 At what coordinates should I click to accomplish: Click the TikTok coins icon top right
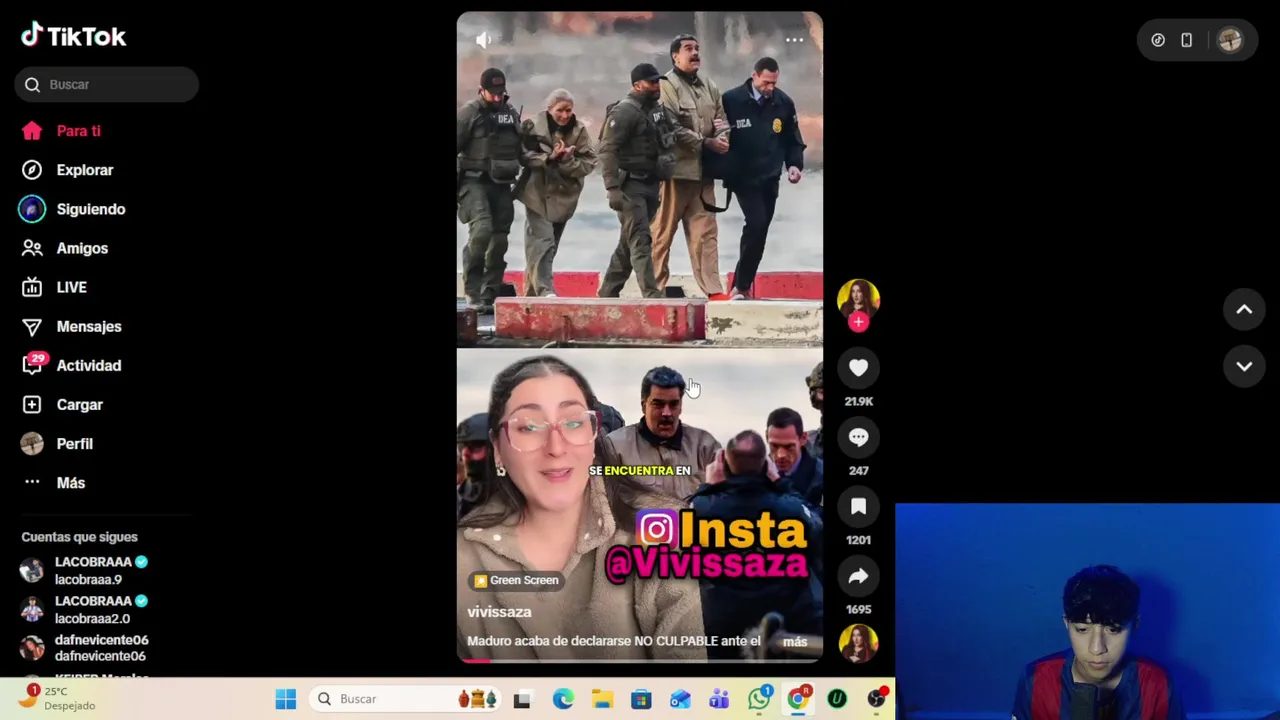[x=1158, y=40]
